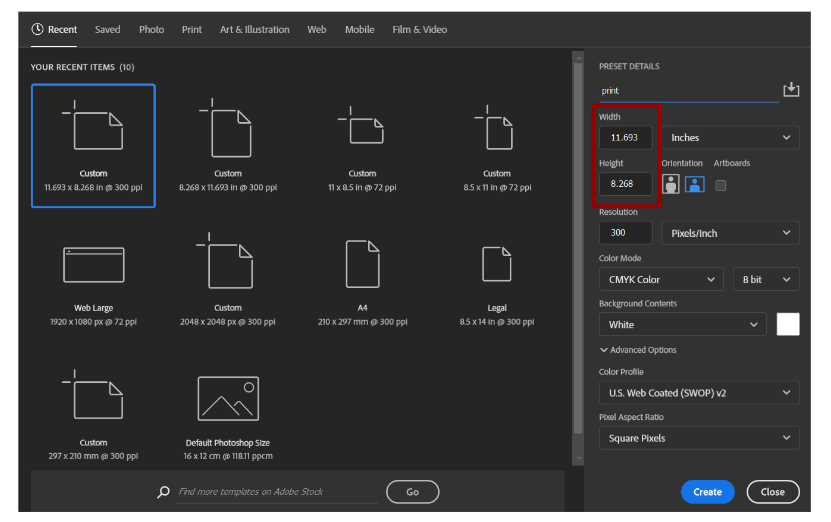Click the search magnifier icon for Adobe Stock

tap(164, 492)
